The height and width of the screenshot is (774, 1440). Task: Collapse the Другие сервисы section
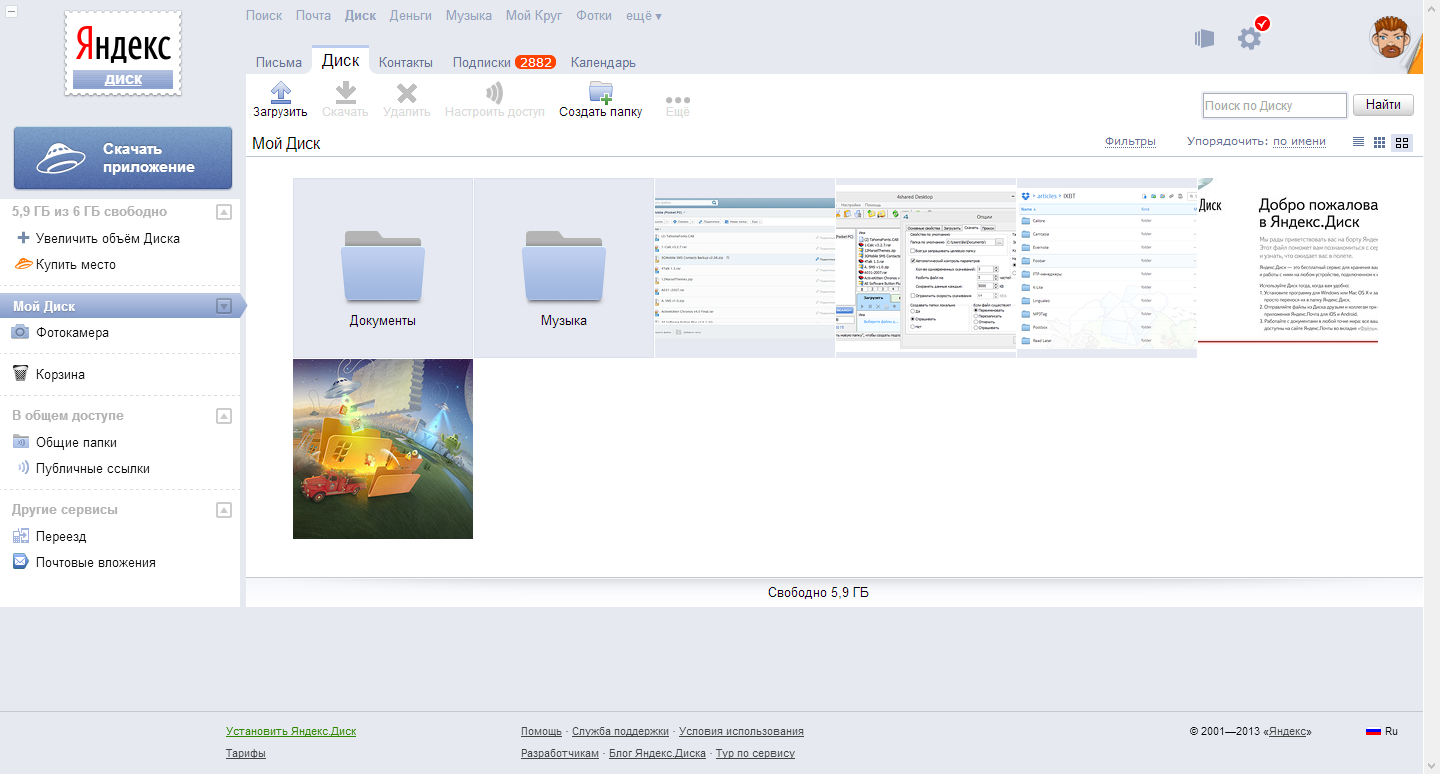224,510
